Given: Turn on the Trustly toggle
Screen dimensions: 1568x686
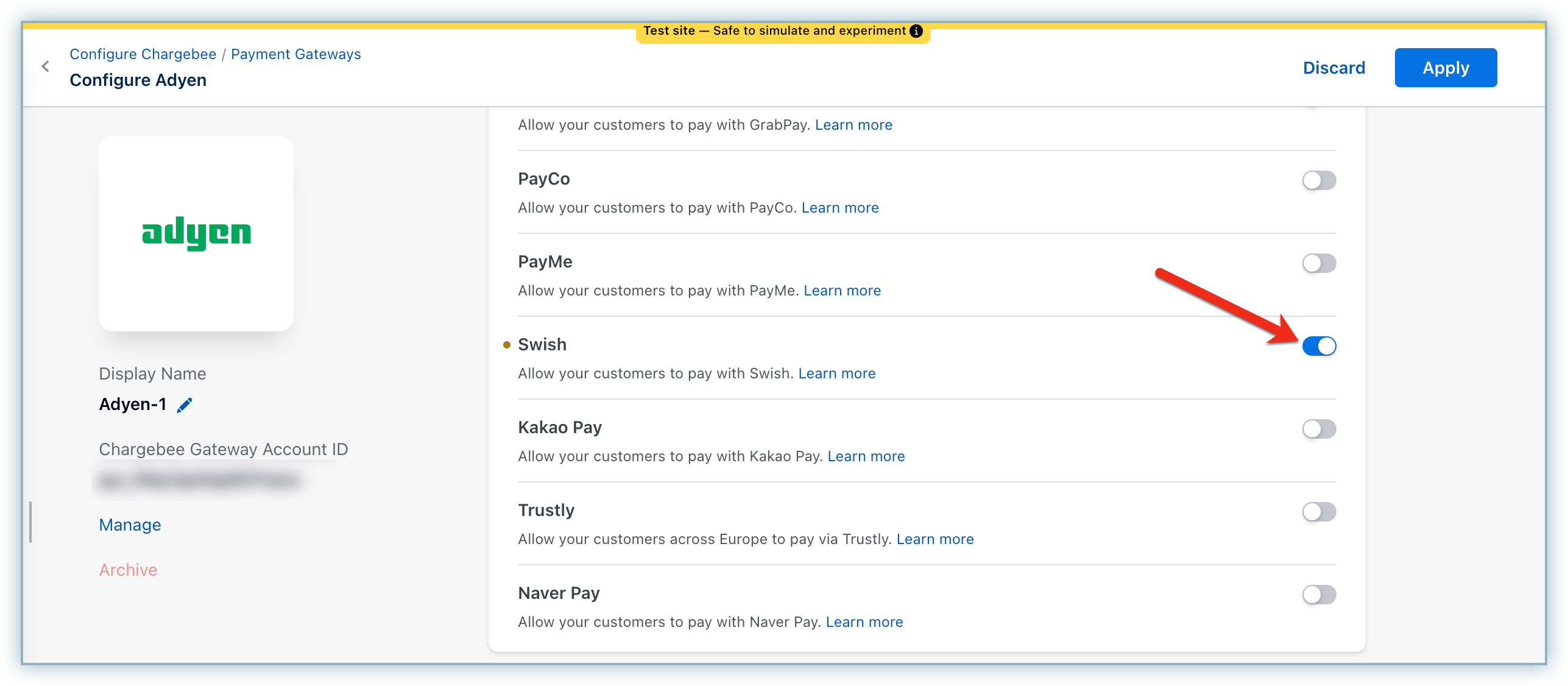Looking at the screenshot, I should click(x=1319, y=512).
